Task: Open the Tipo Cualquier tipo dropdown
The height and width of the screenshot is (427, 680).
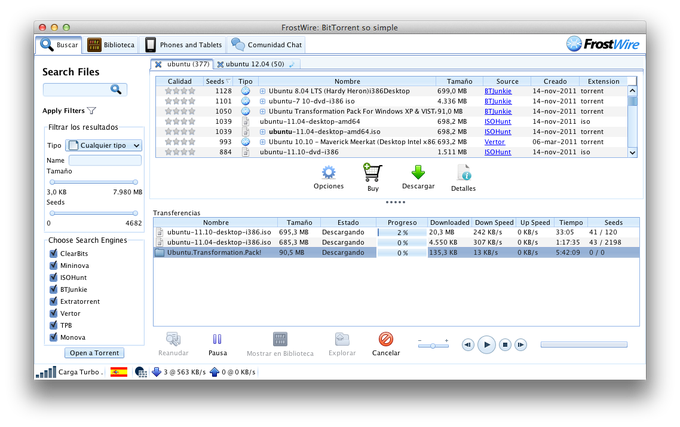Action: click(104, 145)
